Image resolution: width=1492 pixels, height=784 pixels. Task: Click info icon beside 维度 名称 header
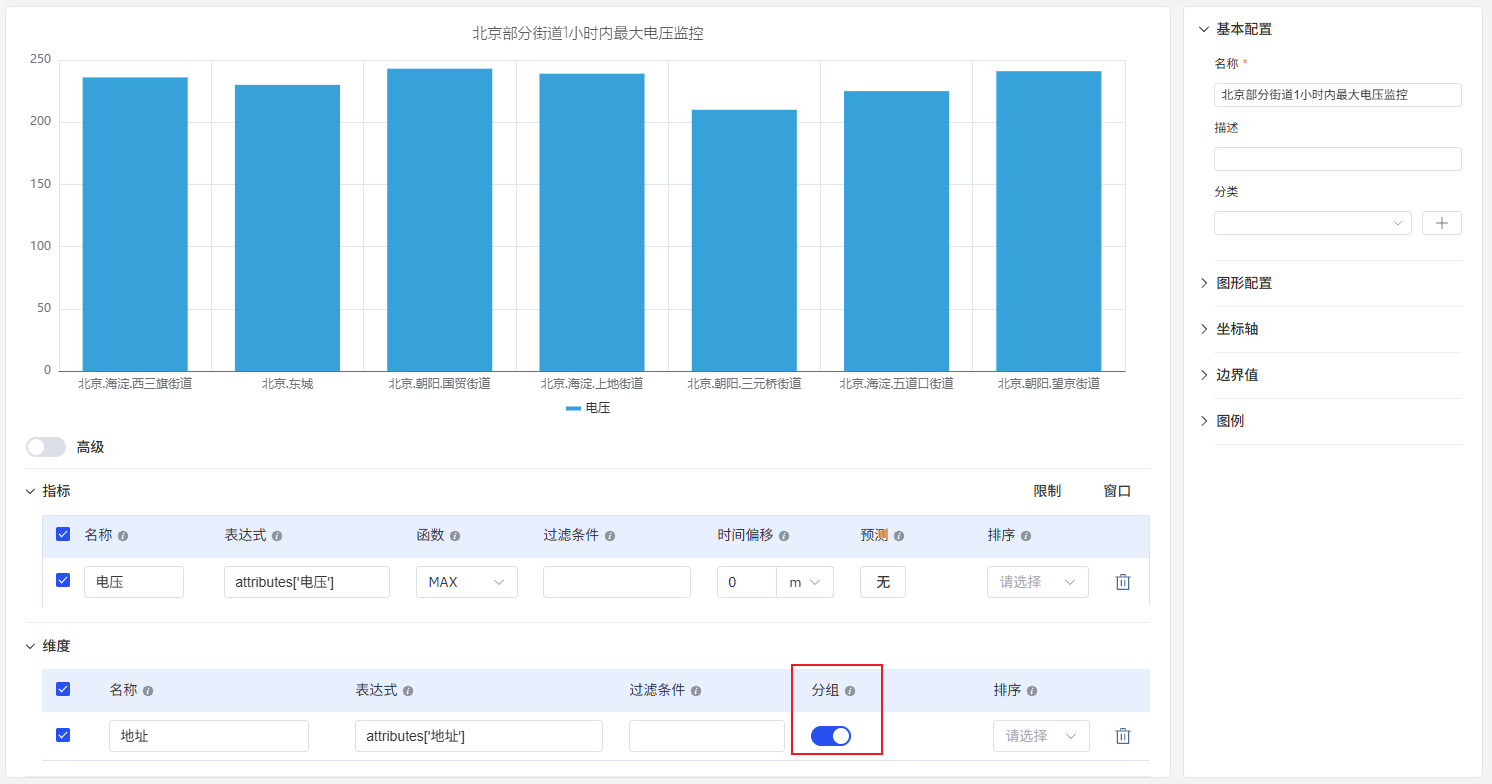(148, 691)
